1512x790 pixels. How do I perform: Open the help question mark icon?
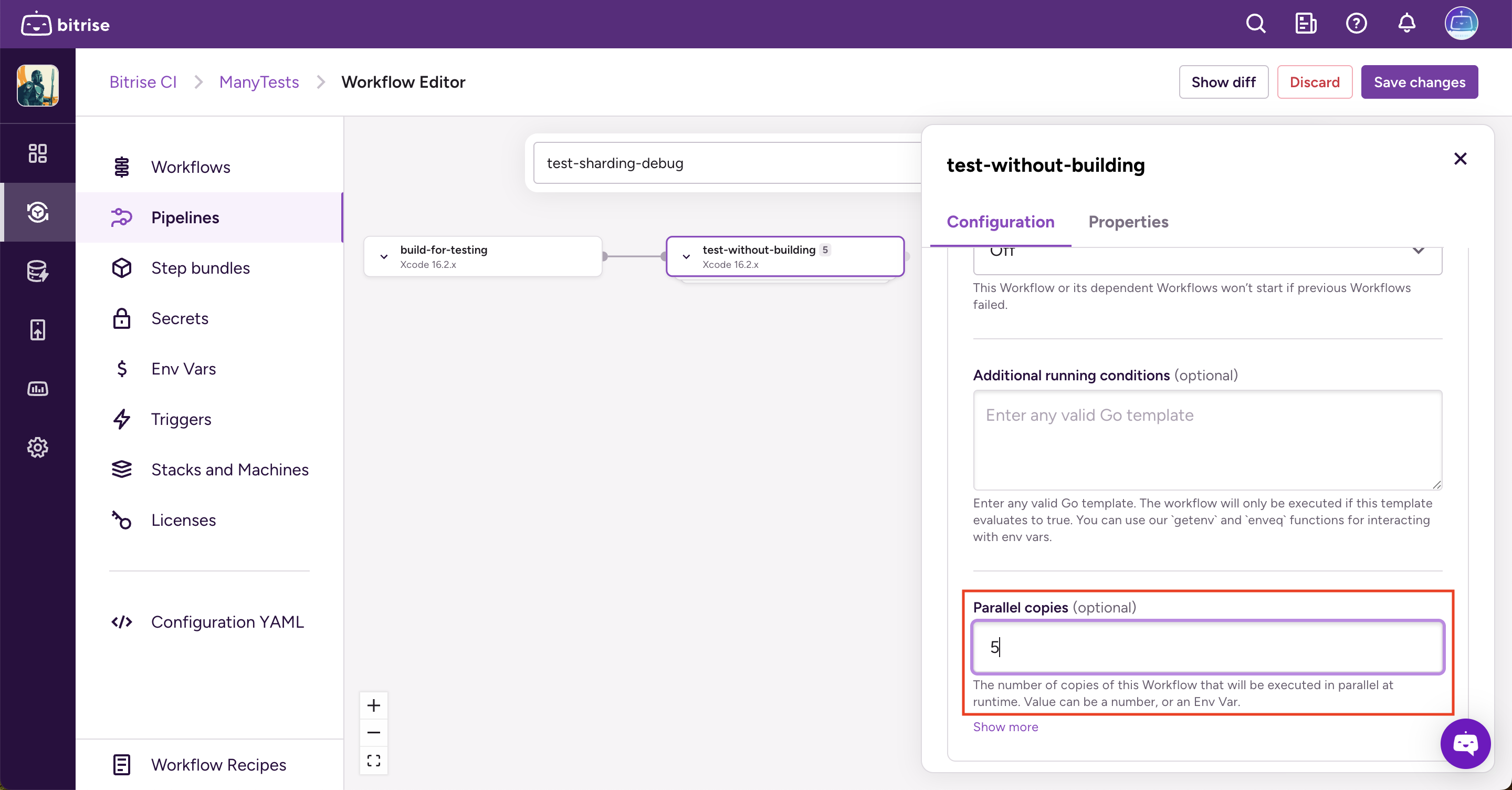1356,24
